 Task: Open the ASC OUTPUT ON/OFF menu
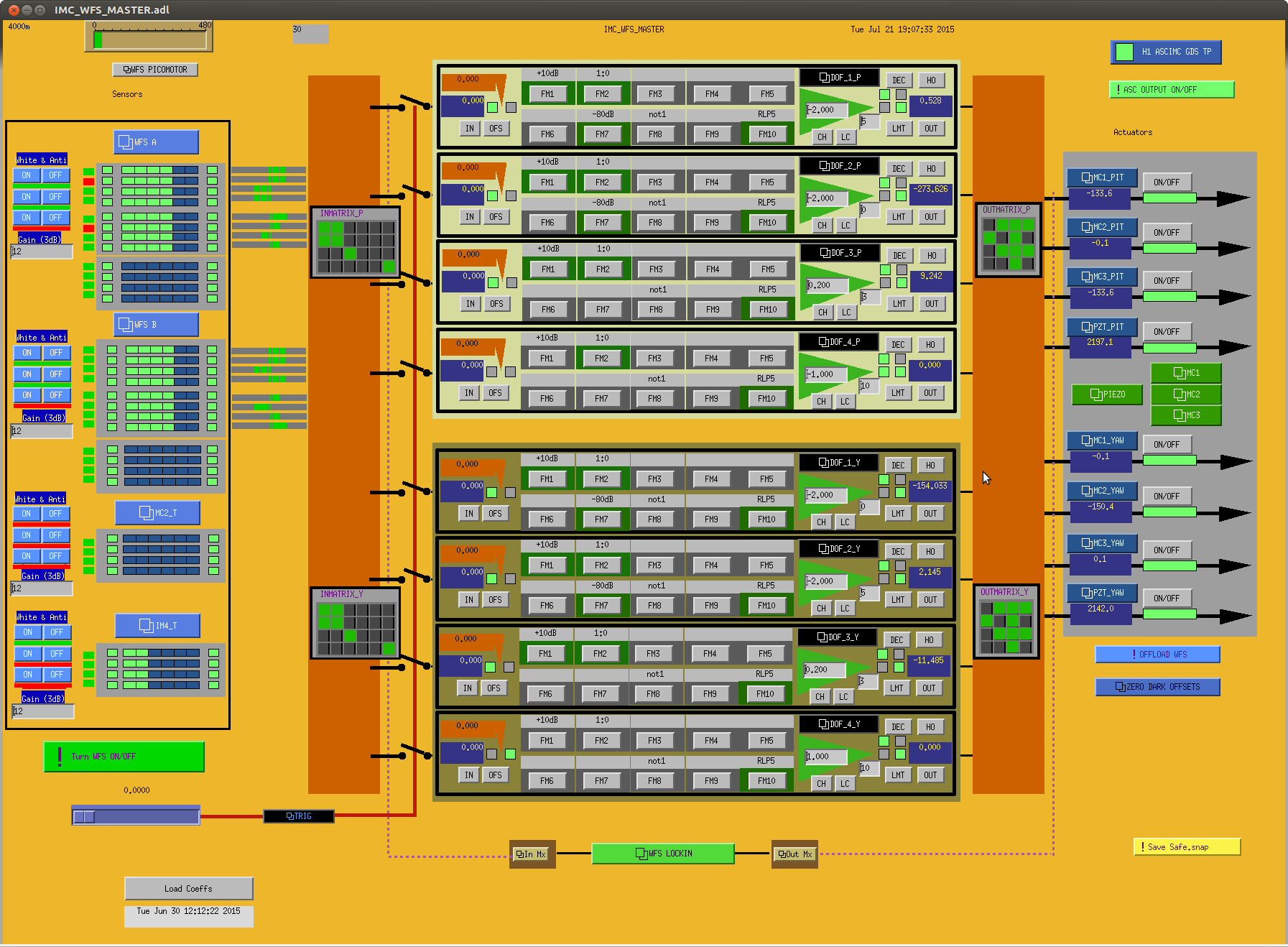(1172, 90)
